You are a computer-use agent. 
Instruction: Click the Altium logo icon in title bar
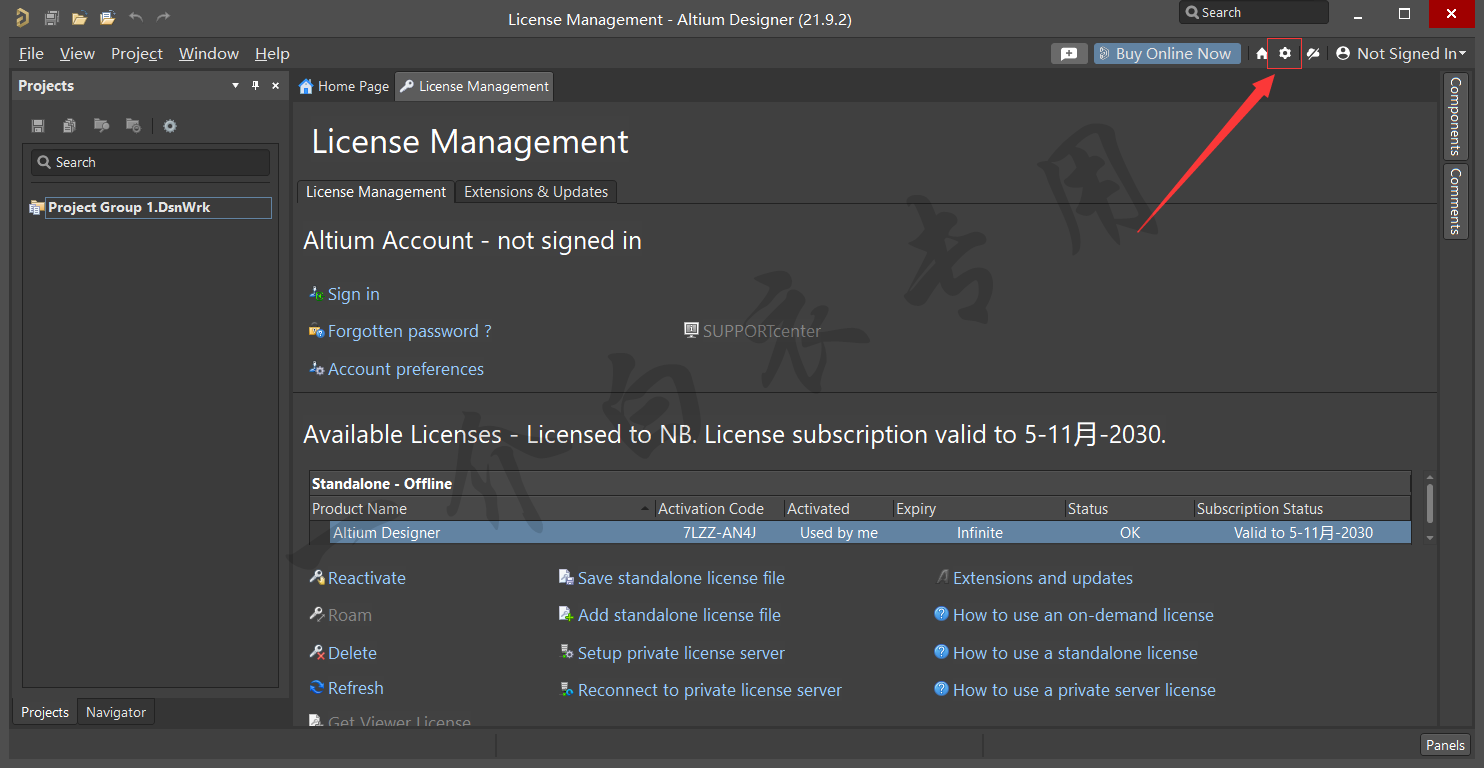click(x=22, y=17)
